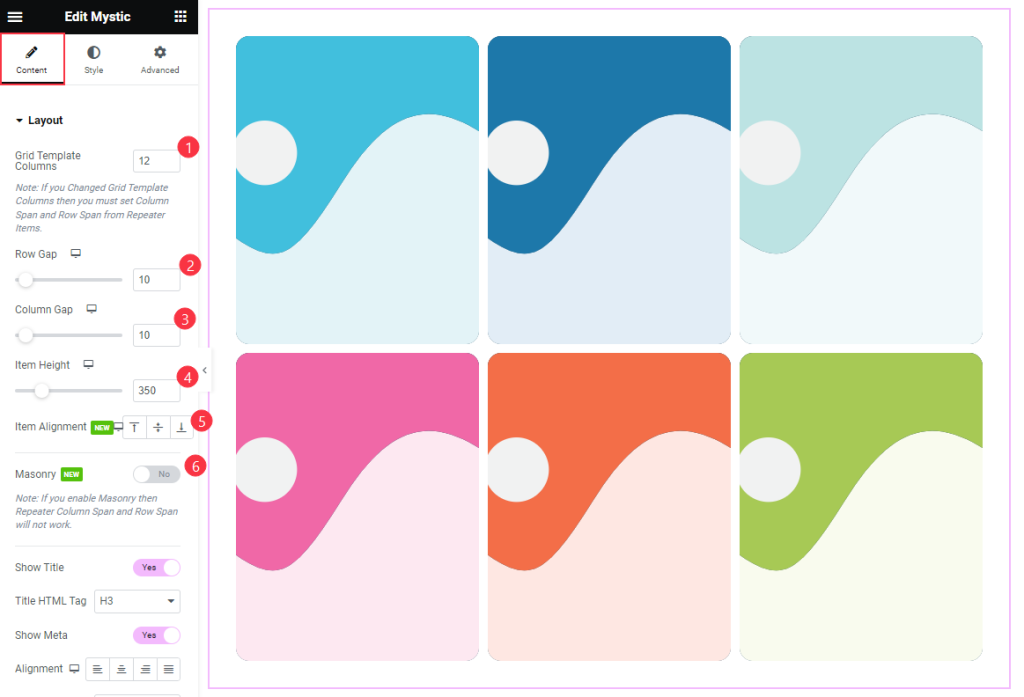Click the Item Height slider handle
This screenshot has height=697, width=1024.
pyautogui.click(x=41, y=391)
